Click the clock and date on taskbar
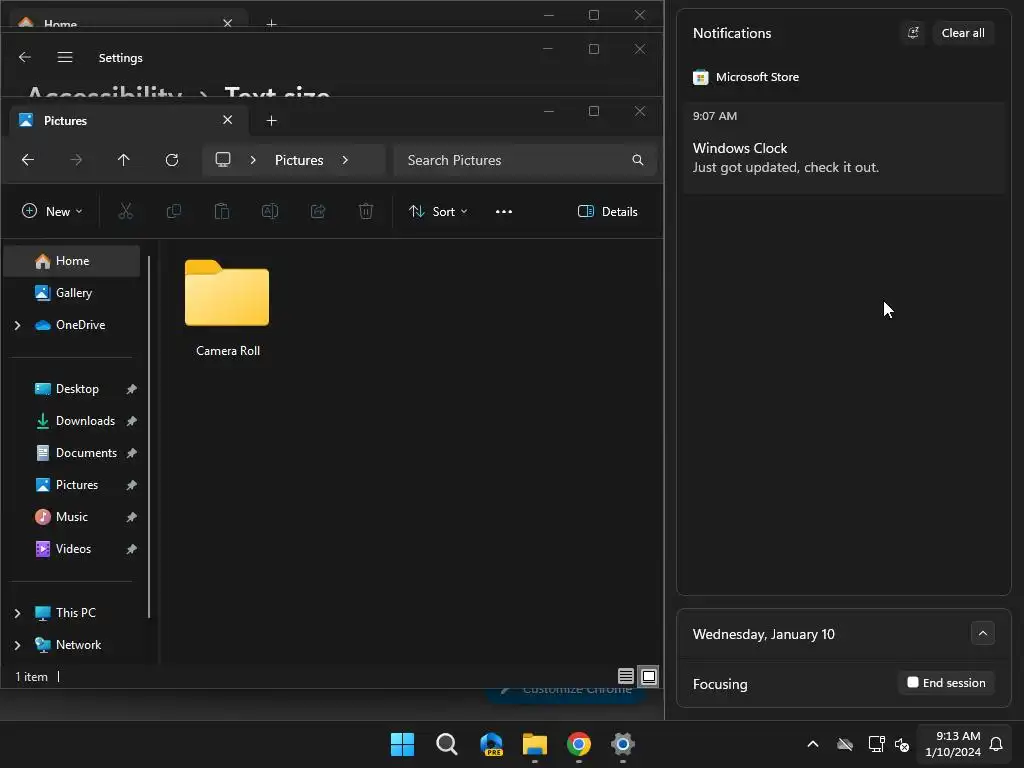Viewport: 1024px width, 768px height. [953, 744]
